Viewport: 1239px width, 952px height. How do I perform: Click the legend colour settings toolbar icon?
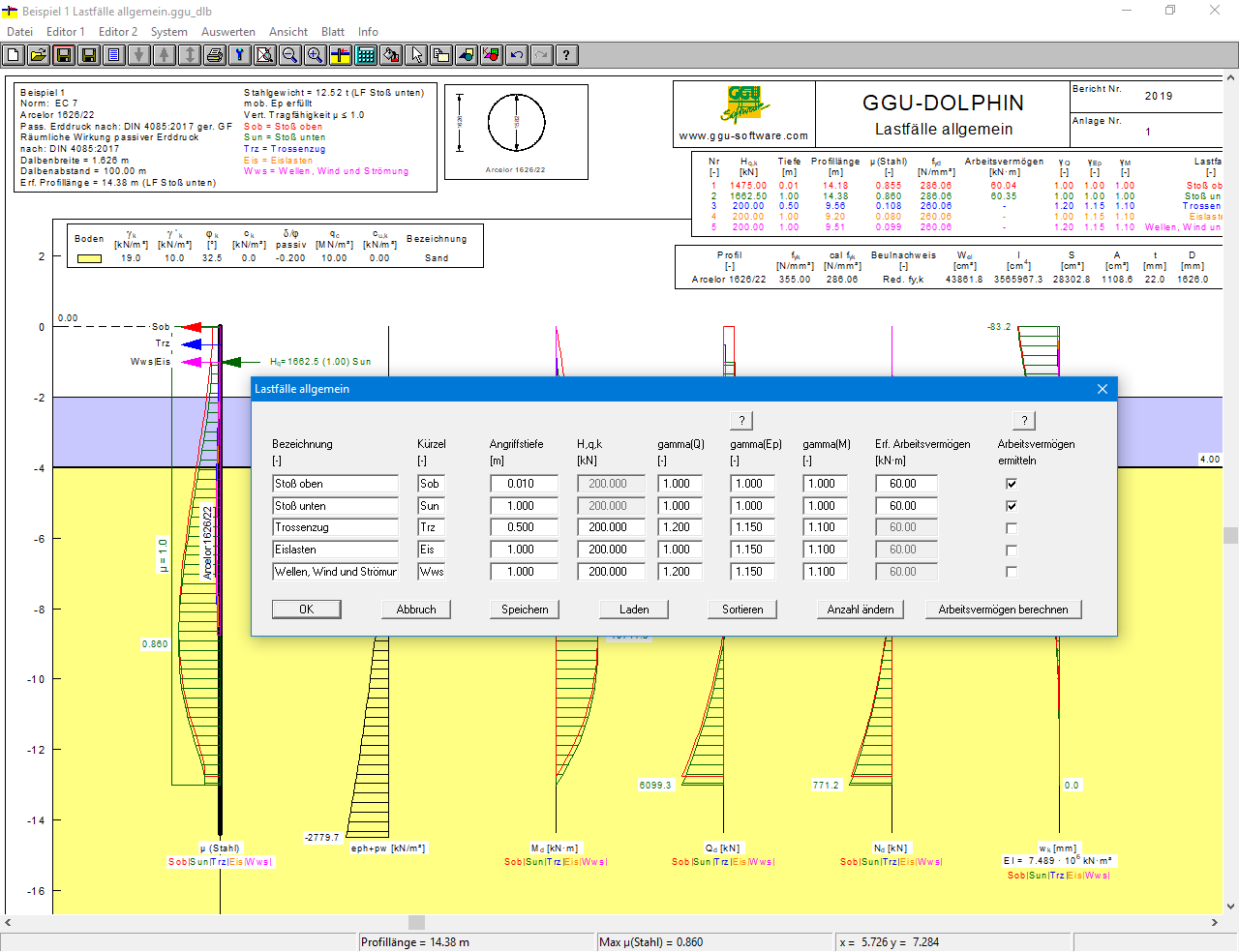[x=492, y=55]
